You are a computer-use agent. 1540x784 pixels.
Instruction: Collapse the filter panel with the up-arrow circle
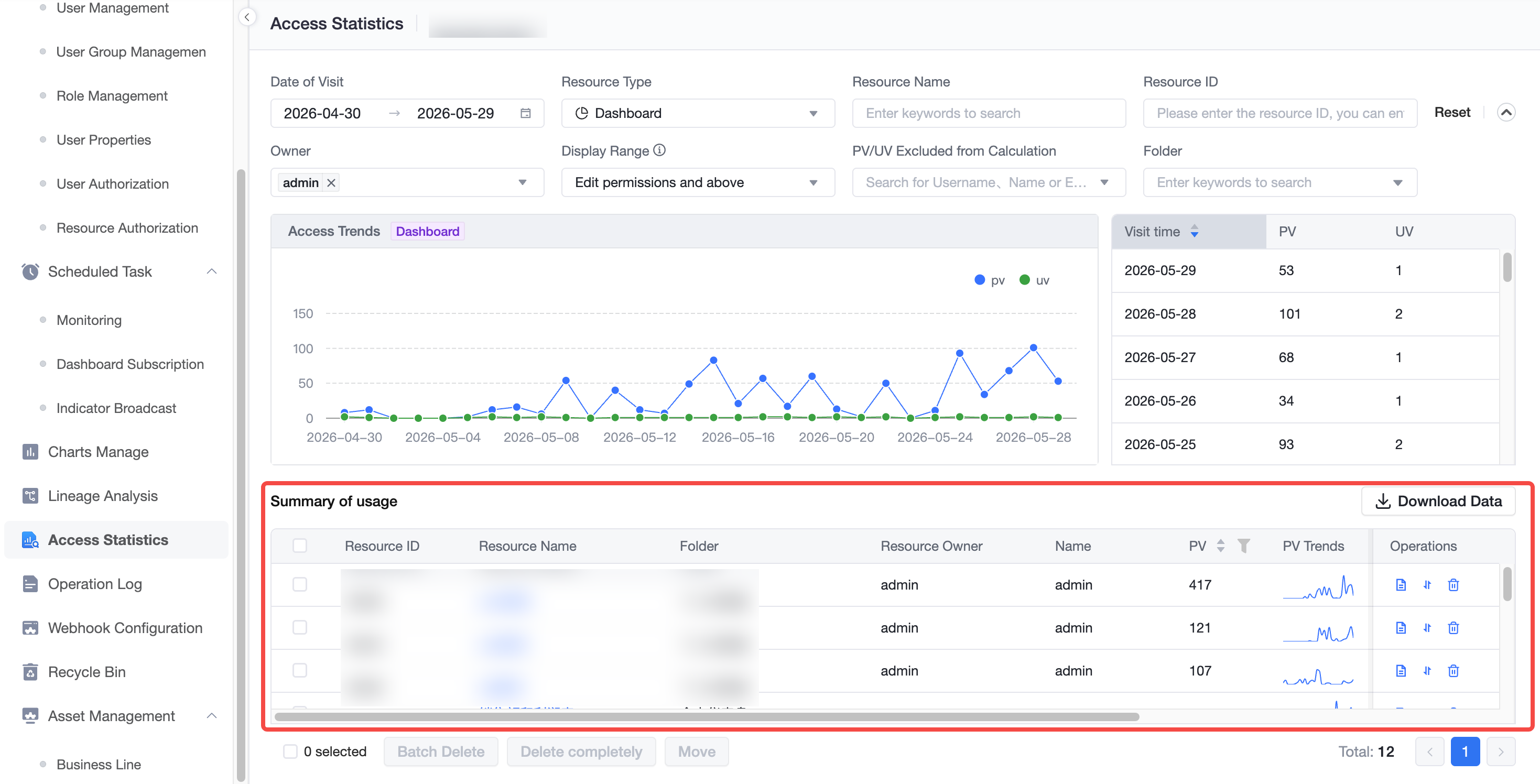coord(1506,112)
